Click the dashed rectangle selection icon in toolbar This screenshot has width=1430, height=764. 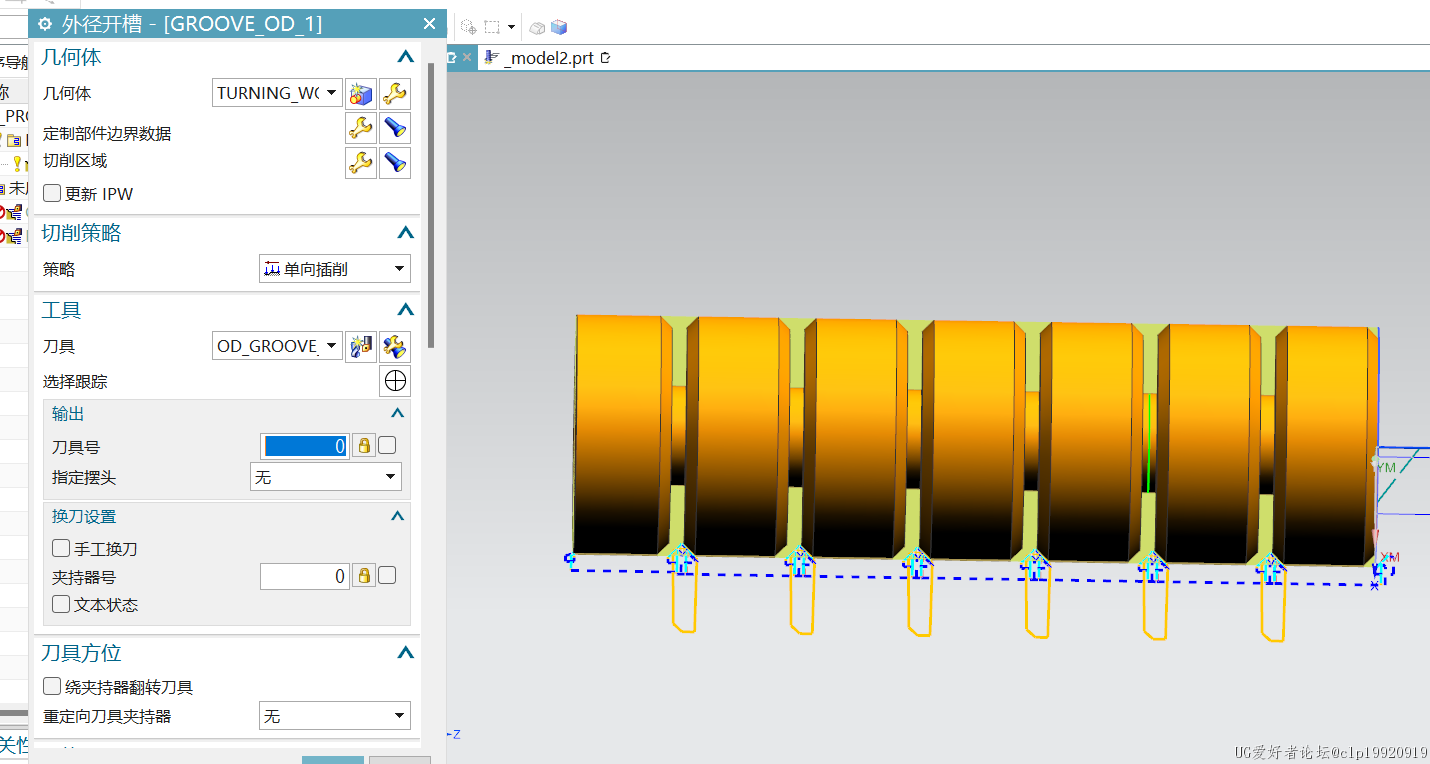click(492, 27)
